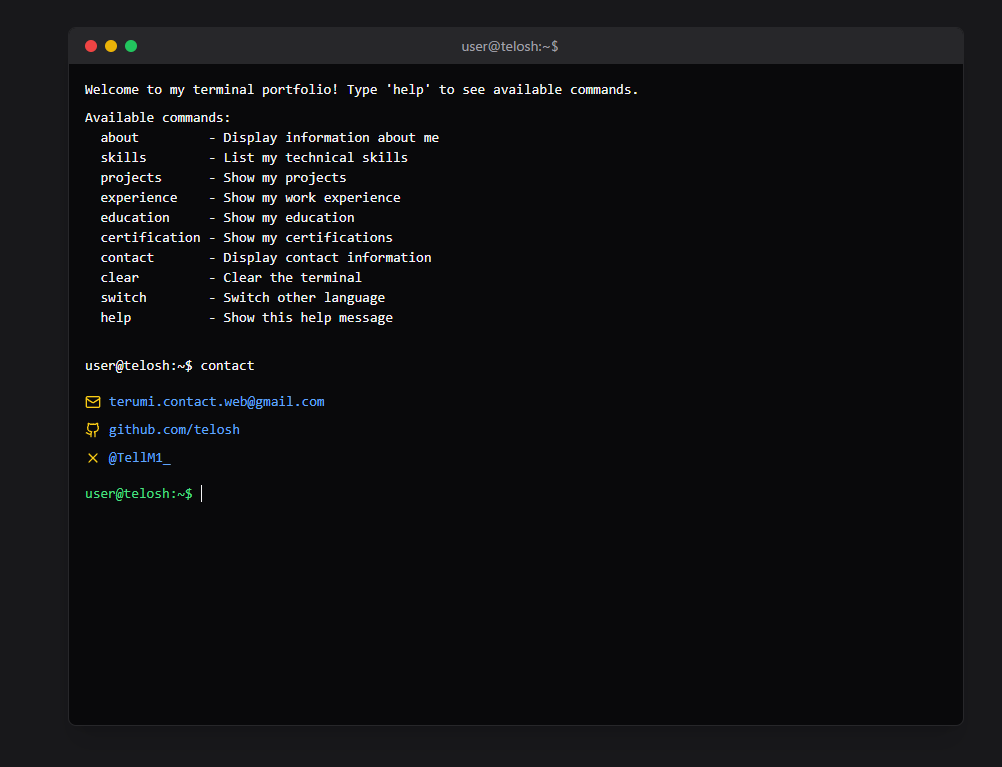Focus the terminal command input cursor
The image size is (1002, 767).
point(201,494)
